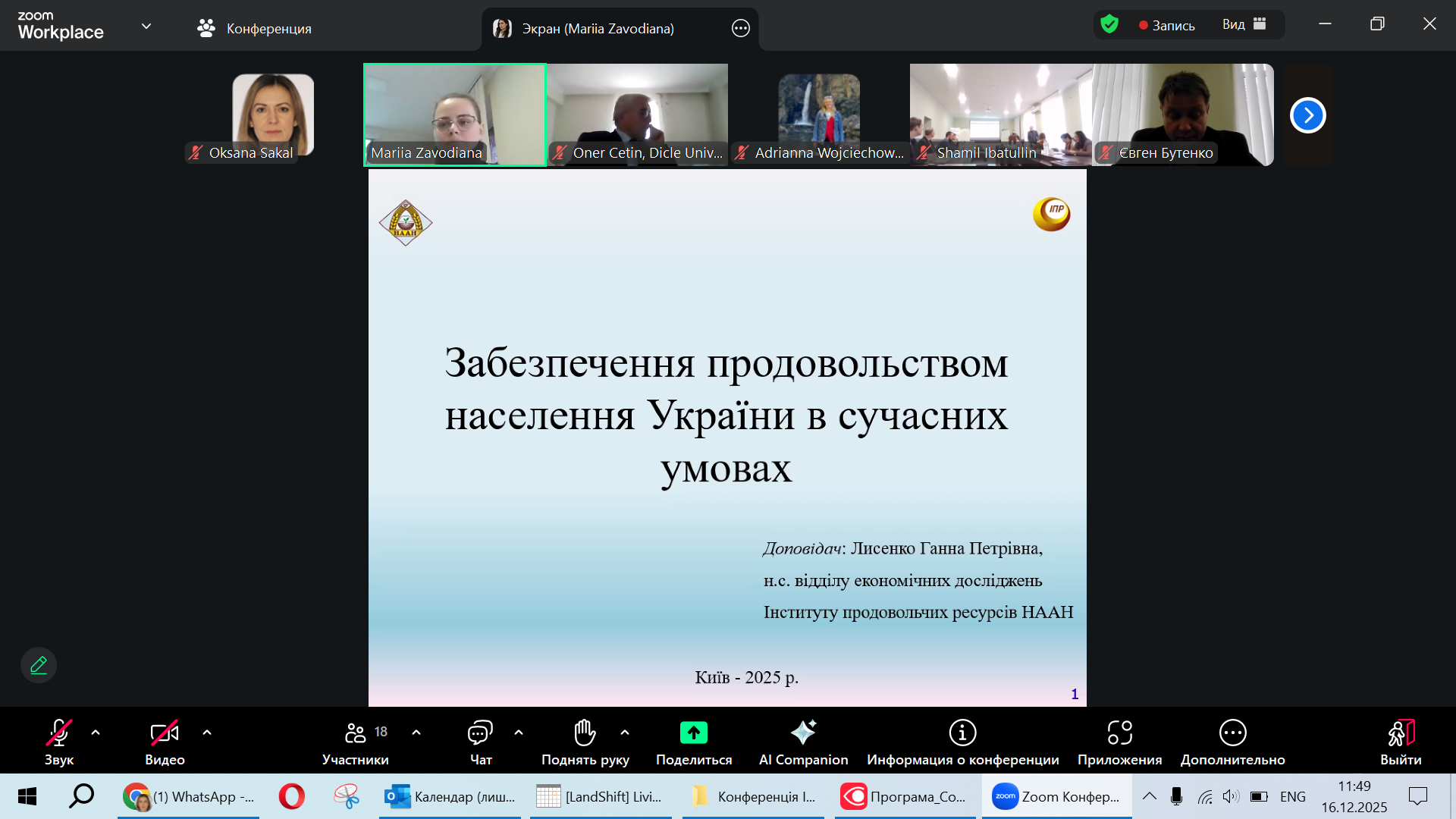Toggle the Participants (Участники) panel
Image resolution: width=1456 pixels, height=819 pixels.
[x=356, y=741]
